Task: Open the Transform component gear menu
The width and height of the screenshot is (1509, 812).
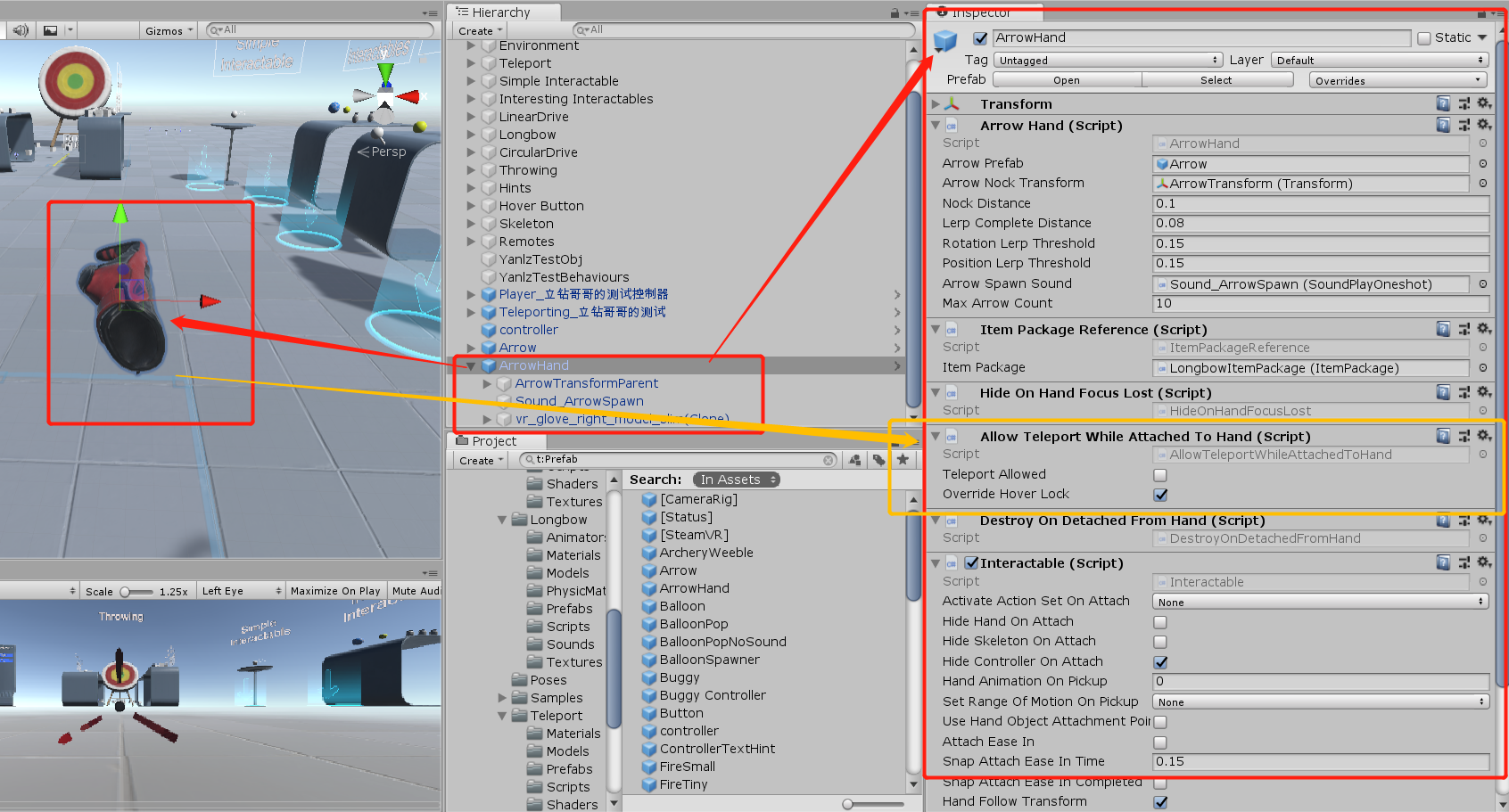Action: [1483, 103]
